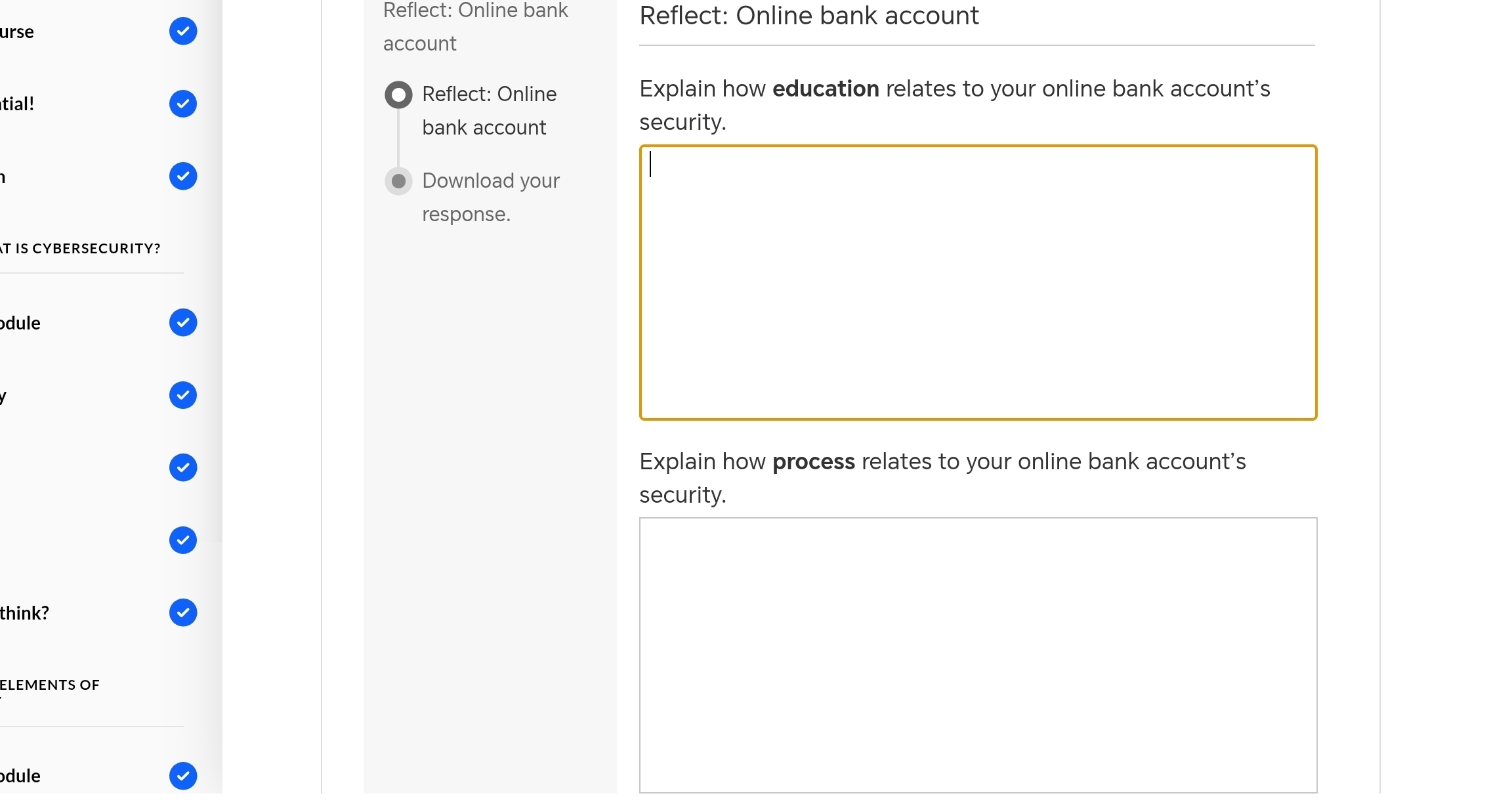The image size is (1512, 804).
Task: Expand the "ELEMENTS OF" section header
Action: (x=50, y=685)
